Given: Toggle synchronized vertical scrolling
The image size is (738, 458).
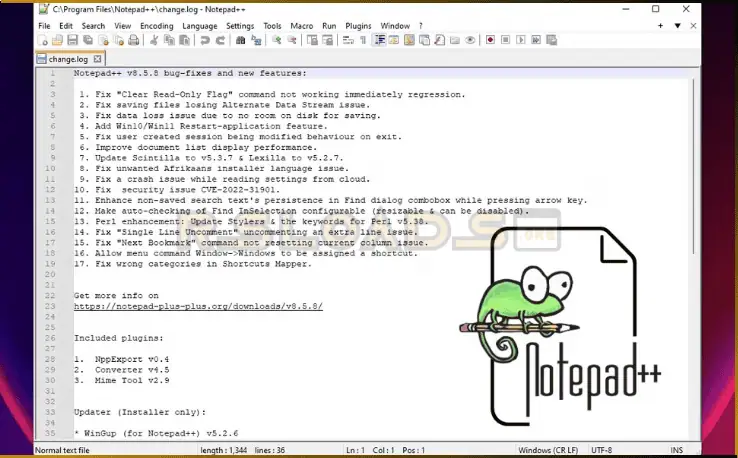Looking at the screenshot, I should coord(312,40).
